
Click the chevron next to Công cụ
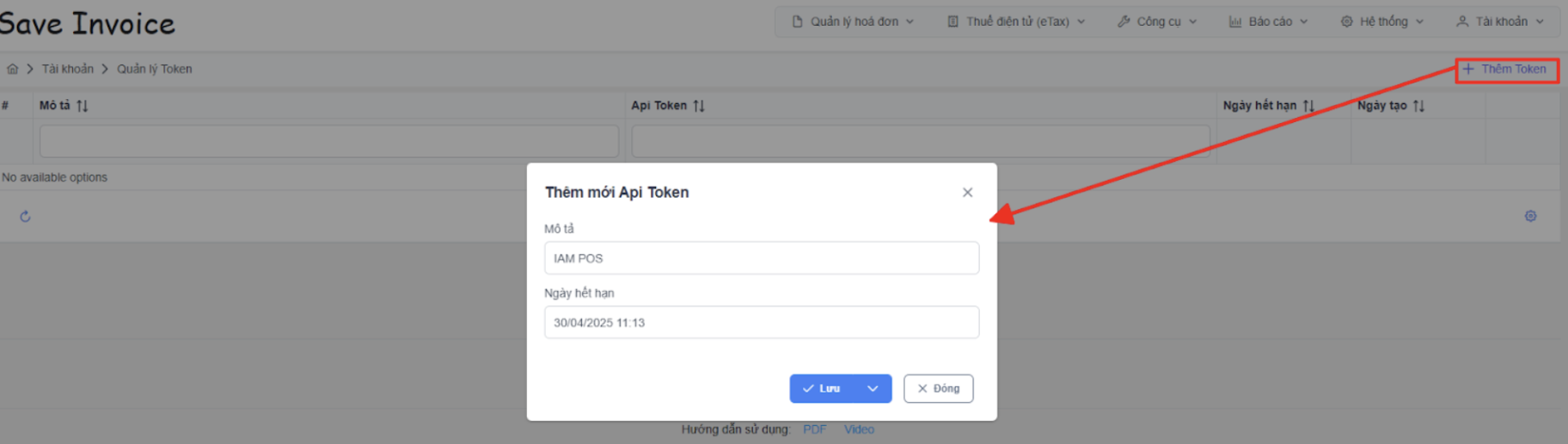(x=1193, y=22)
